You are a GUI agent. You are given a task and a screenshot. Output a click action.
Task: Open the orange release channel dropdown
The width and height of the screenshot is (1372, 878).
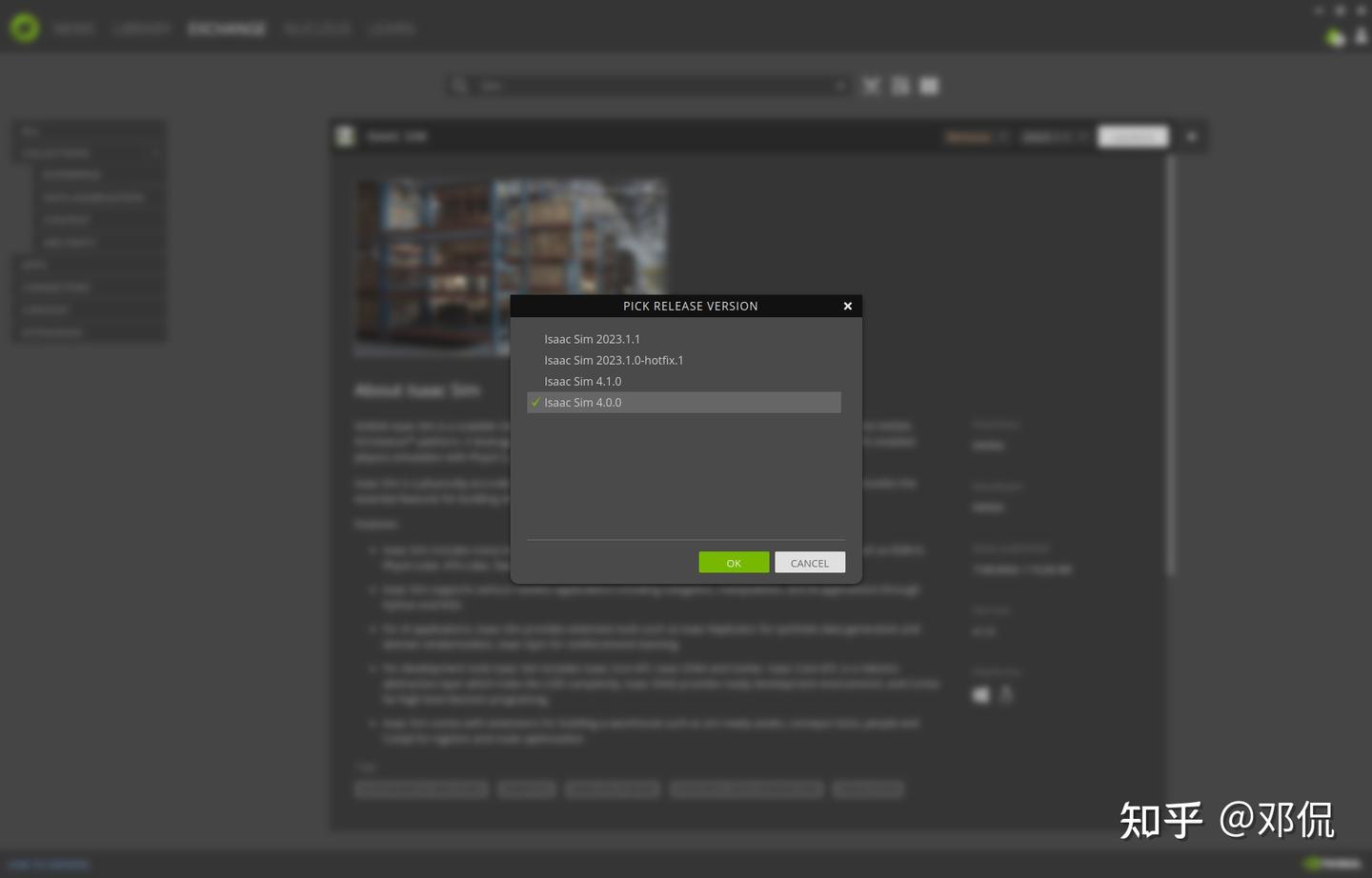[x=976, y=137]
